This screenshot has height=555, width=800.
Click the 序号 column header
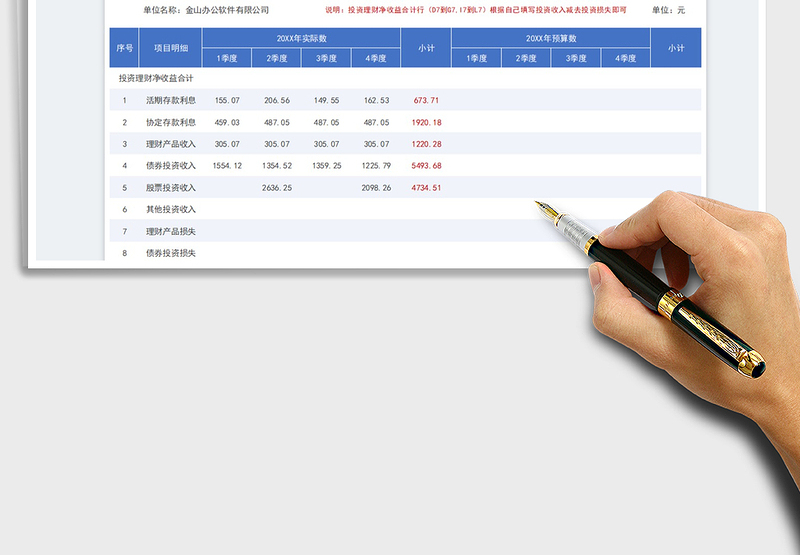pyautogui.click(x=125, y=48)
